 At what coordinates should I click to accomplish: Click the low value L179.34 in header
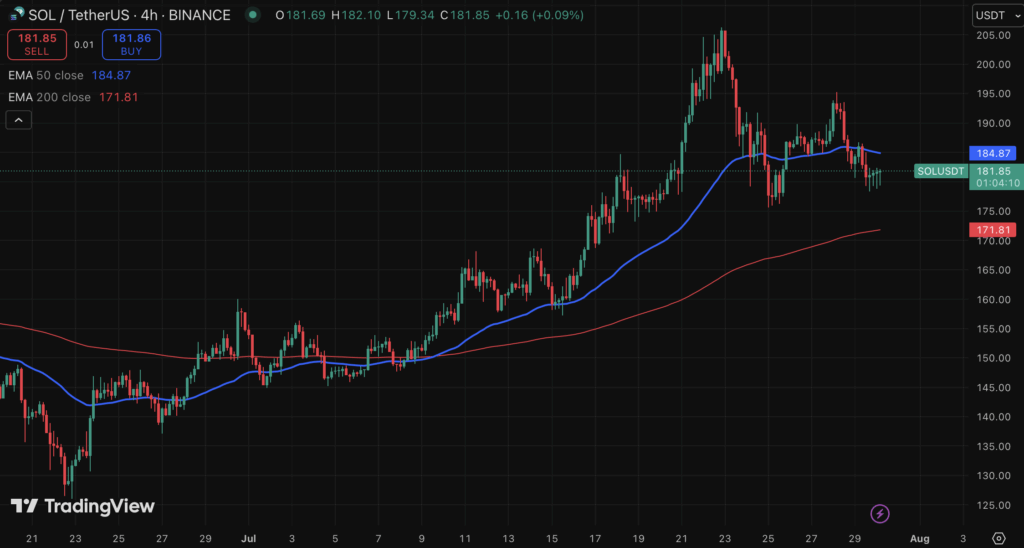click(411, 14)
